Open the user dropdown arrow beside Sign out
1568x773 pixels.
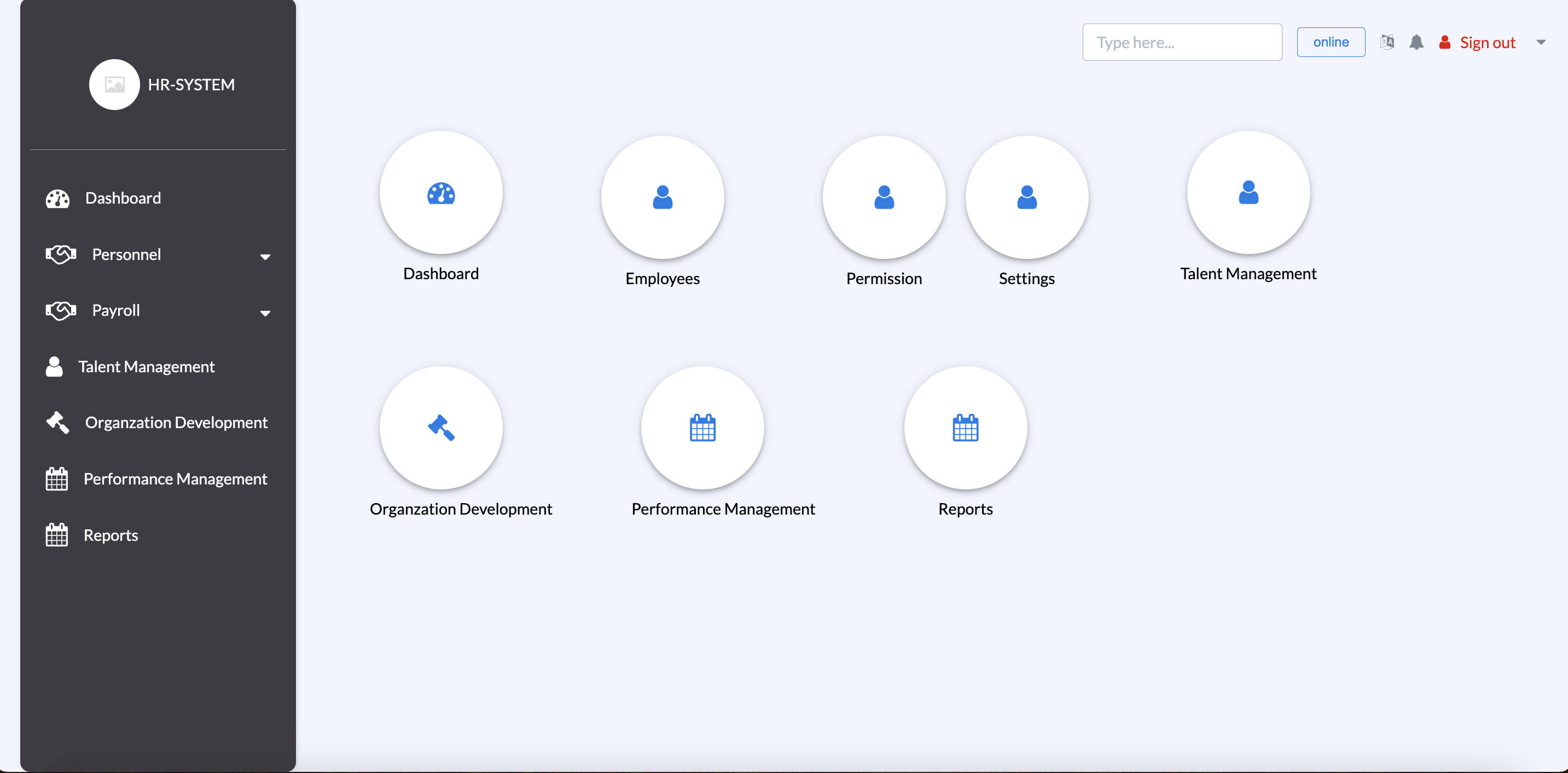point(1541,42)
